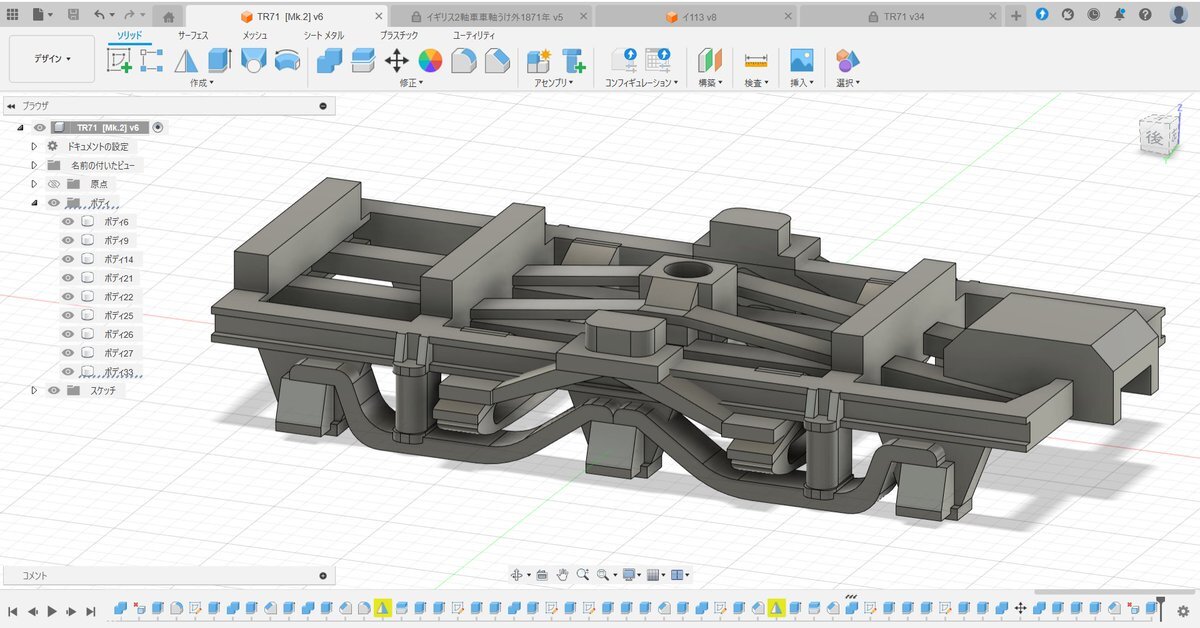1200x628 pixels.
Task: Show the hidden 原点 folder
Action: (54, 184)
